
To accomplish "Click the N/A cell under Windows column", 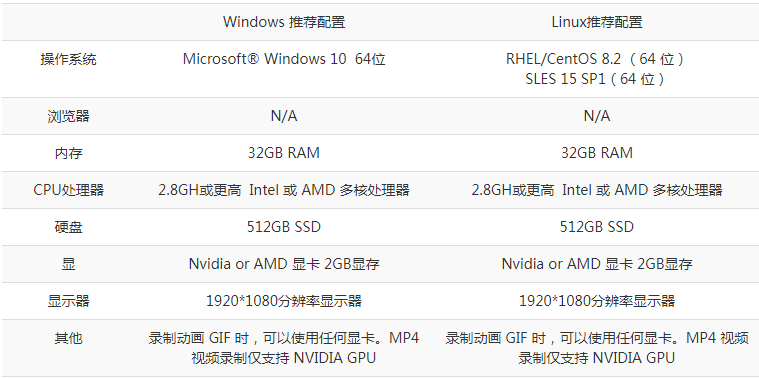I will click(284, 116).
